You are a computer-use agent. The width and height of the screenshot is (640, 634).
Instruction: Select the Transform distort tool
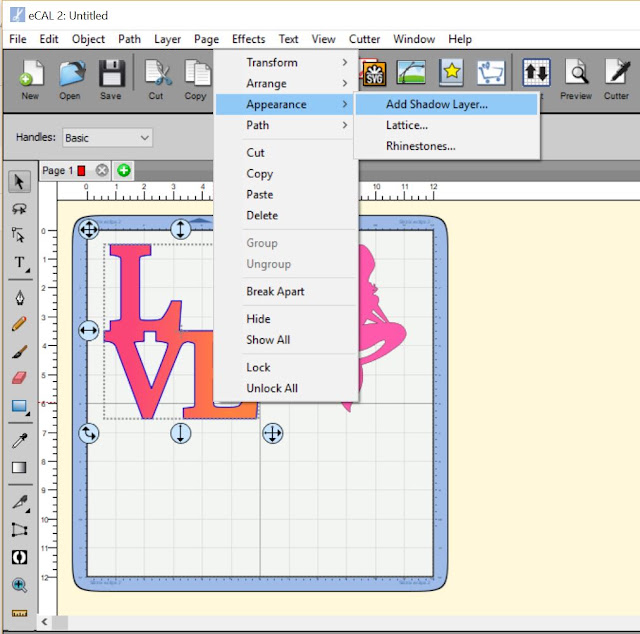[x=19, y=530]
